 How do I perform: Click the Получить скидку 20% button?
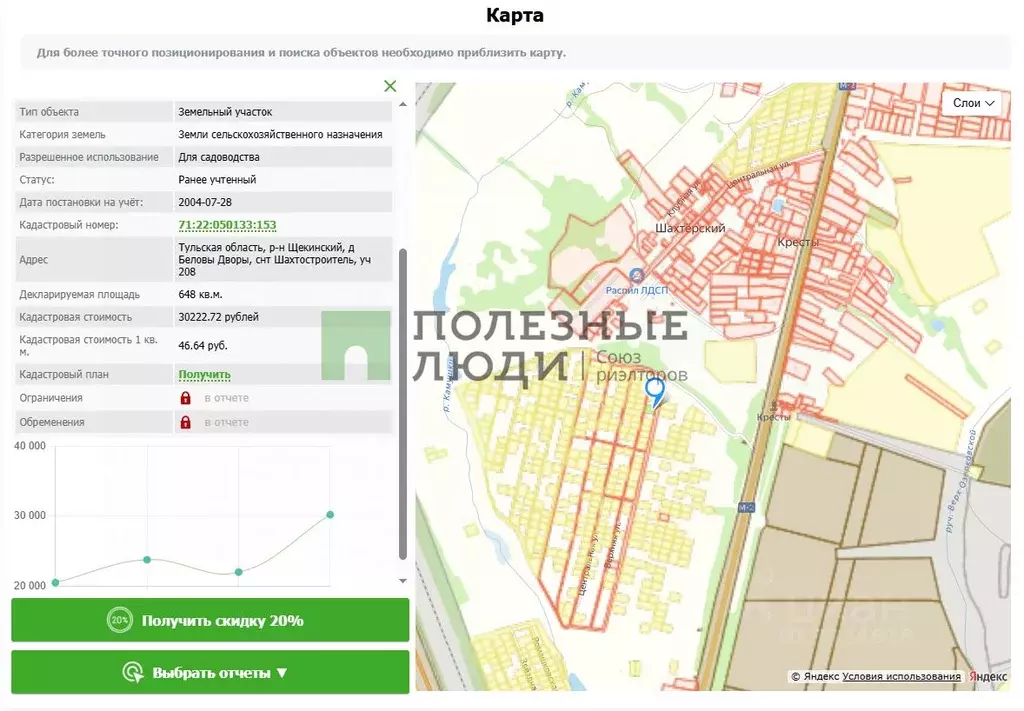(x=210, y=620)
